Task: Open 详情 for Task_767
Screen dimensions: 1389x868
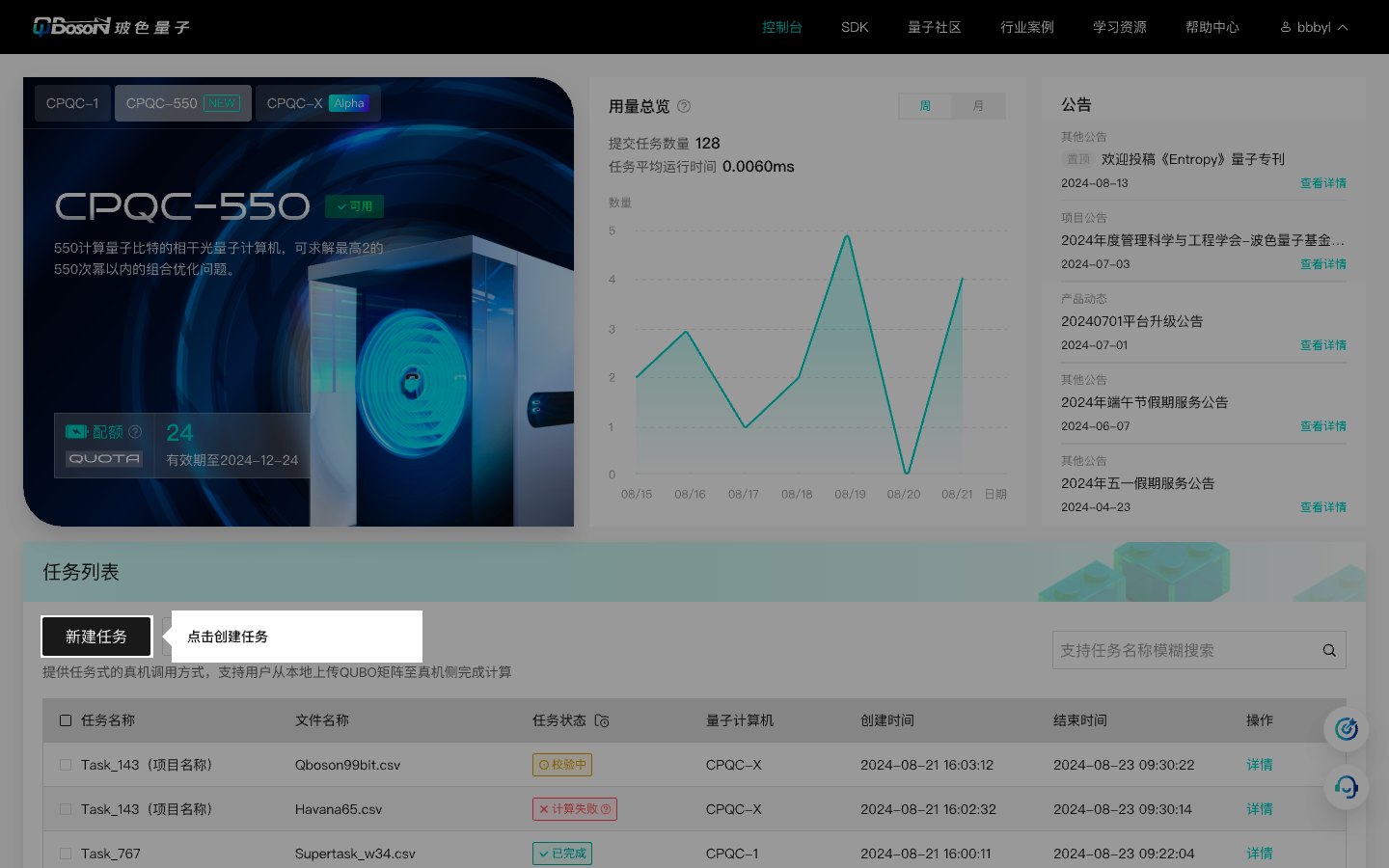Action: pos(1260,854)
